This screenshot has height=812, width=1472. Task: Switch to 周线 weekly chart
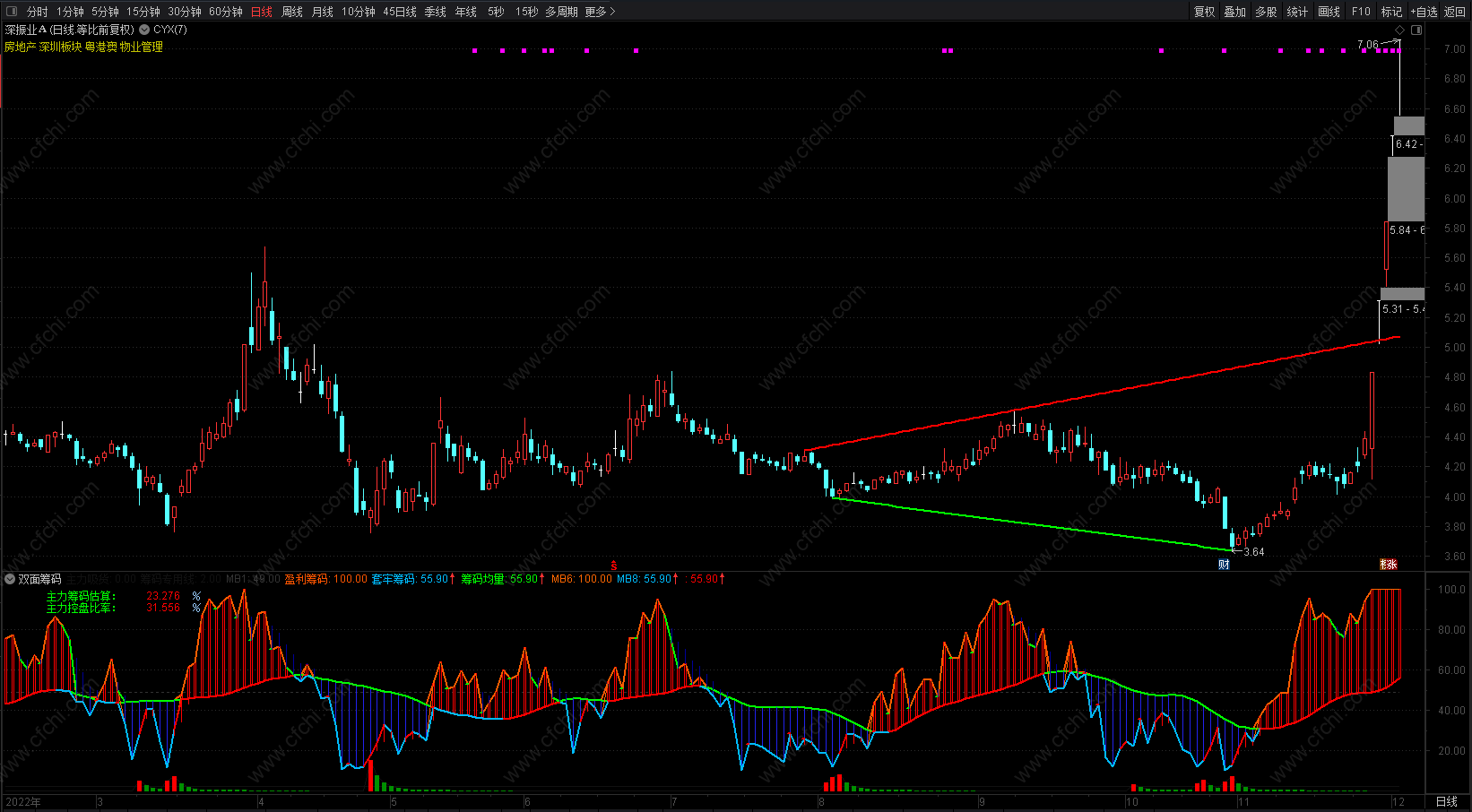pyautogui.click(x=292, y=12)
